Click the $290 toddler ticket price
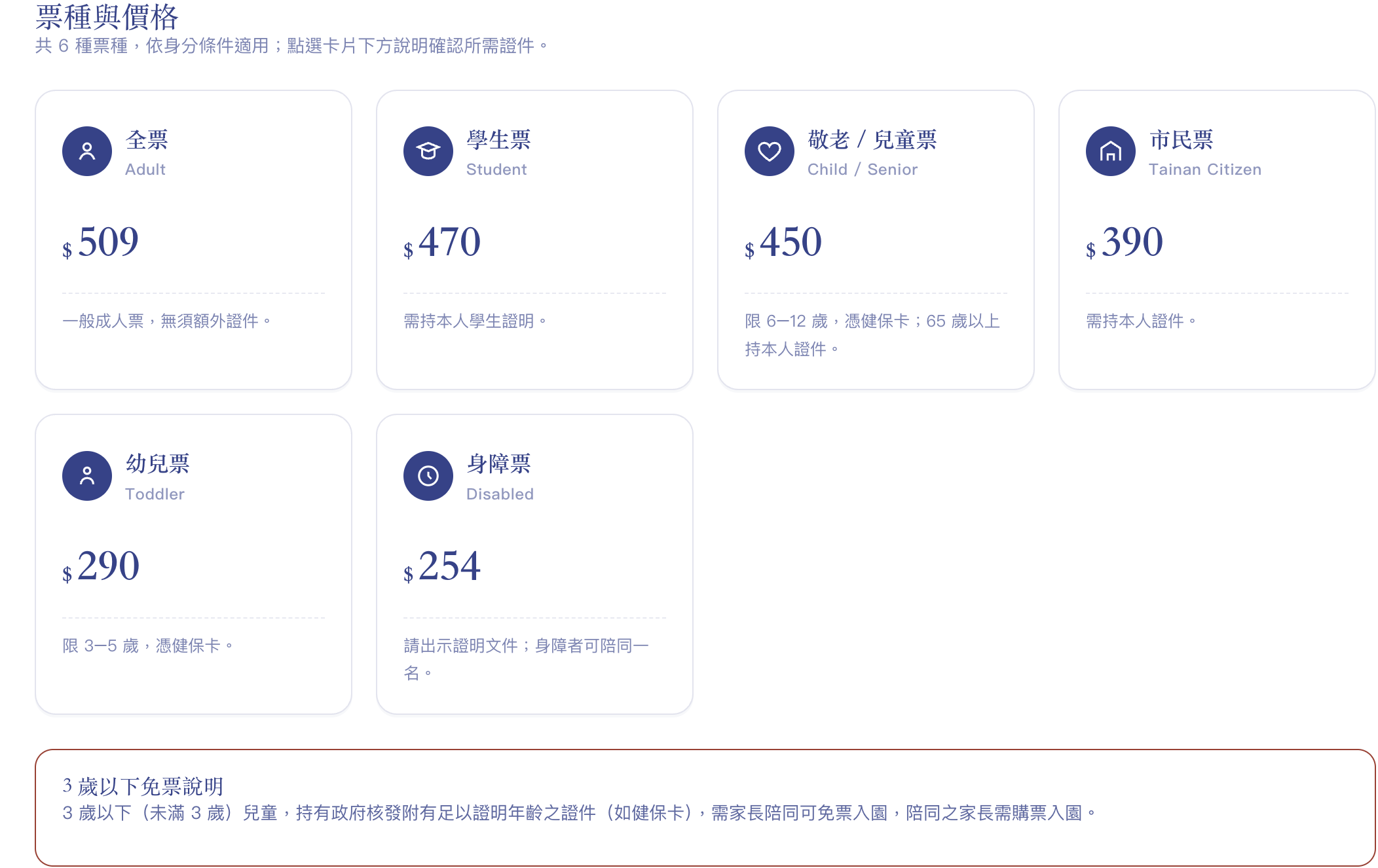Screen dimensions: 1378x868 (x=101, y=566)
